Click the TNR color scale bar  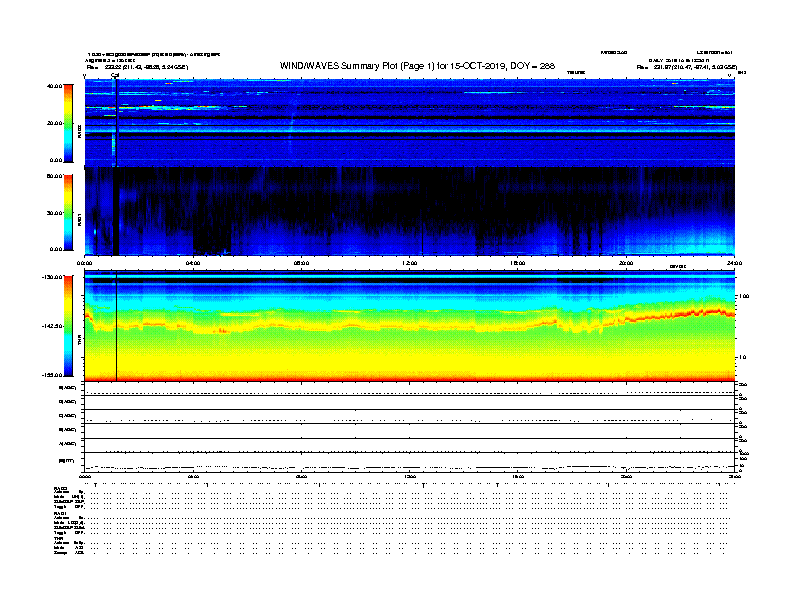click(x=69, y=326)
